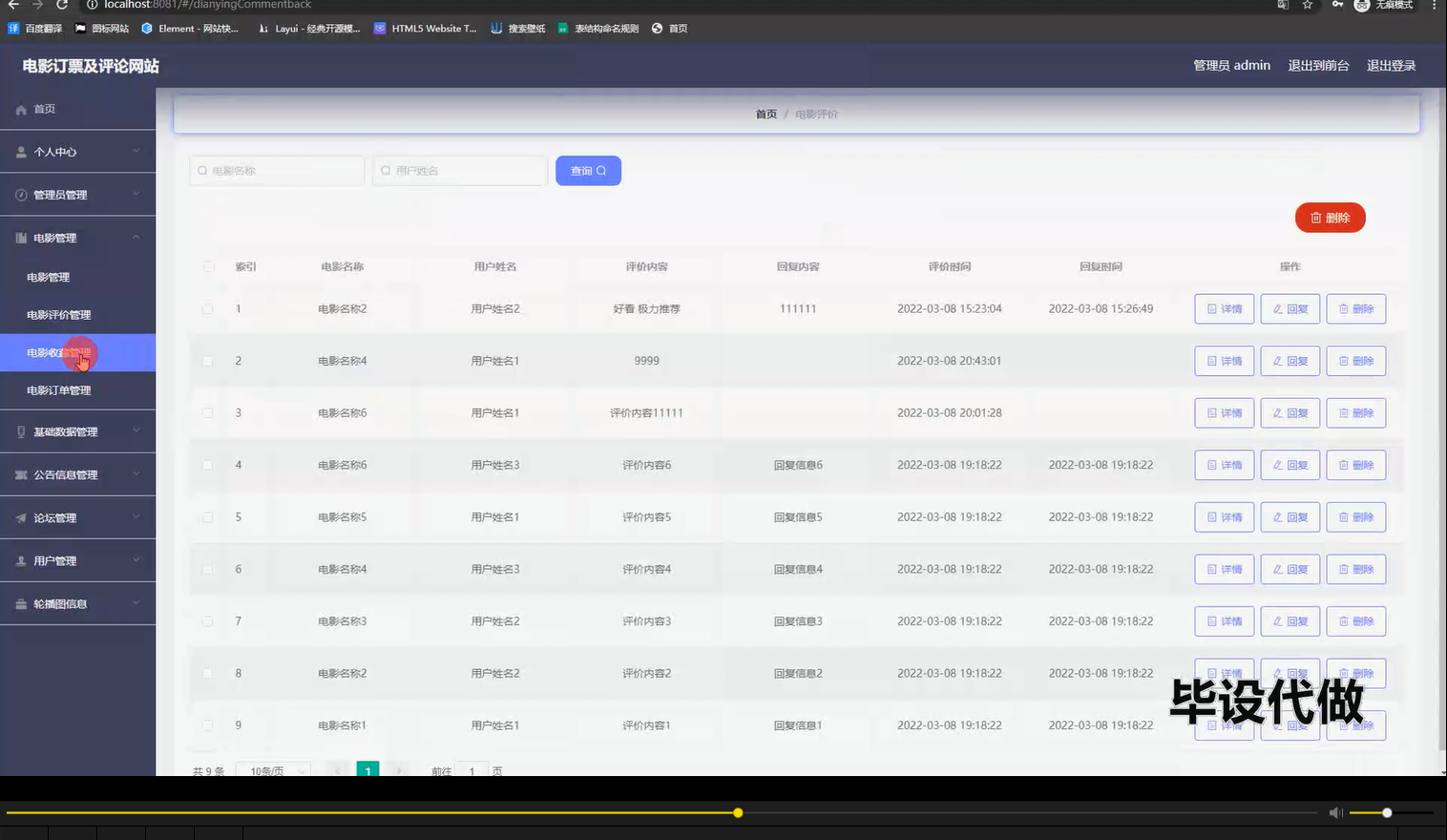Click the 用户姓名 search input field
The height and width of the screenshot is (840, 1447).
coord(460,171)
